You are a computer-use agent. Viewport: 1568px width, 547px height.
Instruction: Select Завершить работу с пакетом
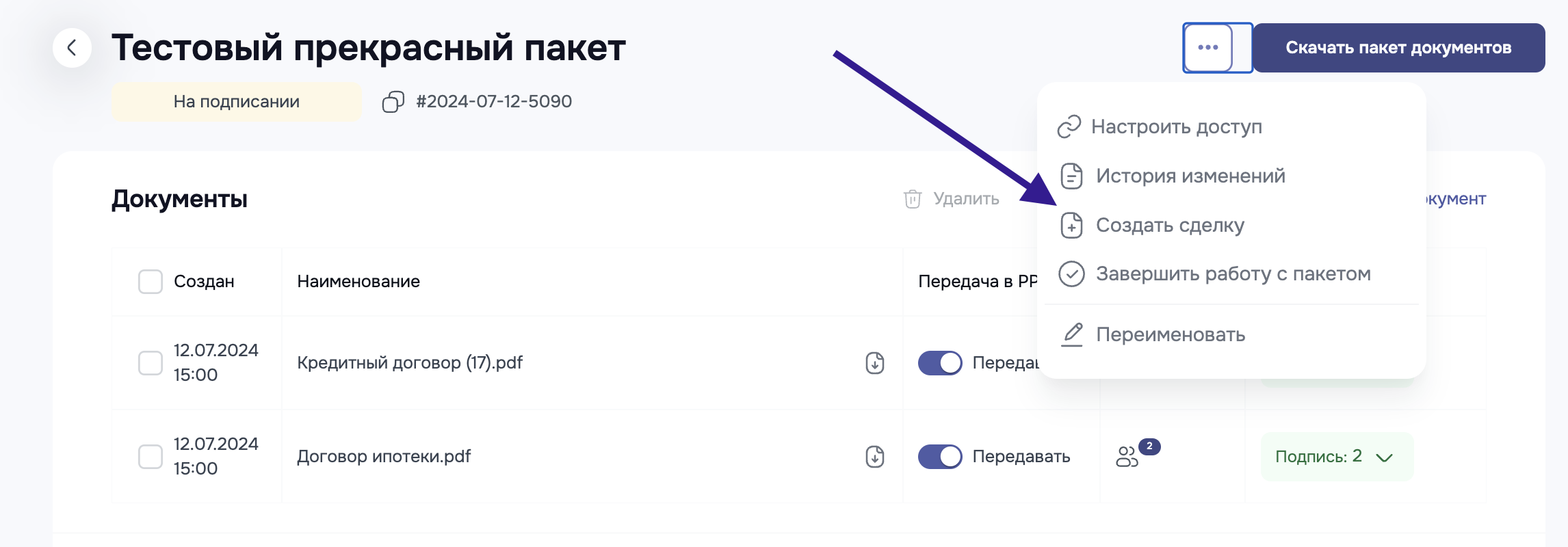point(1232,274)
